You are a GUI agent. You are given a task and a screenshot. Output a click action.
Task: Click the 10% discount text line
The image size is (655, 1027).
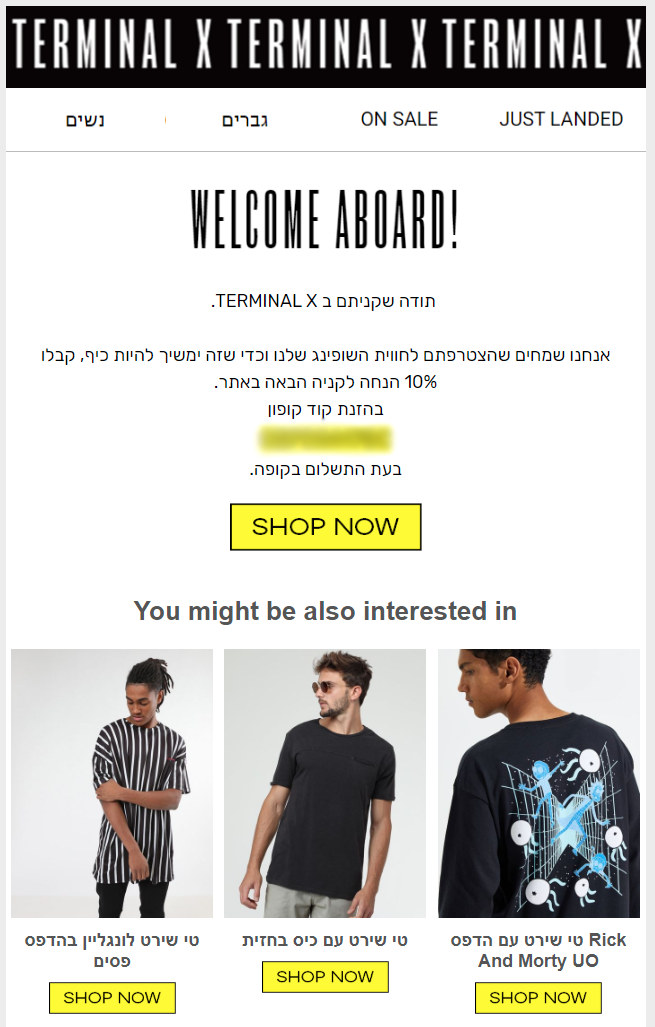pyautogui.click(x=326, y=382)
